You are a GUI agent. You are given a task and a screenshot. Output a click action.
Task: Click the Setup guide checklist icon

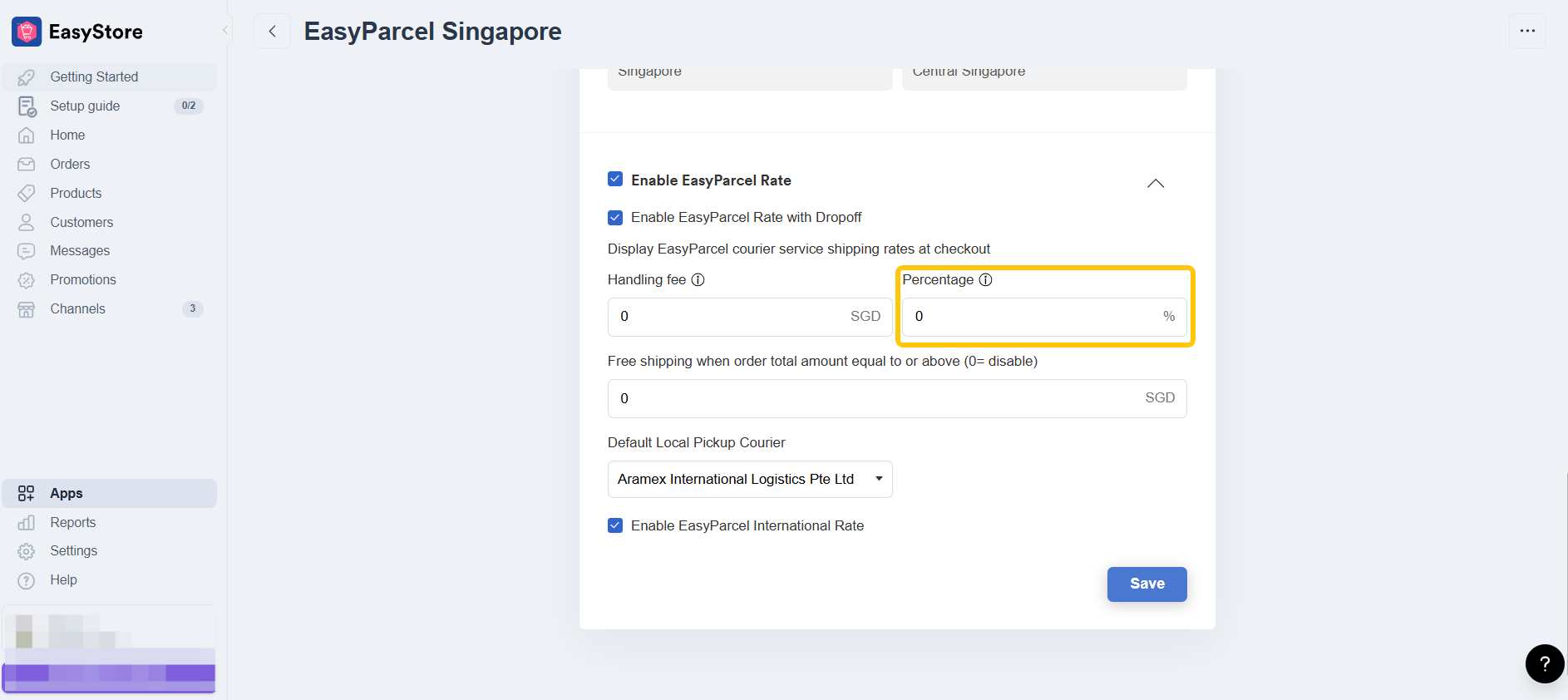coord(27,106)
